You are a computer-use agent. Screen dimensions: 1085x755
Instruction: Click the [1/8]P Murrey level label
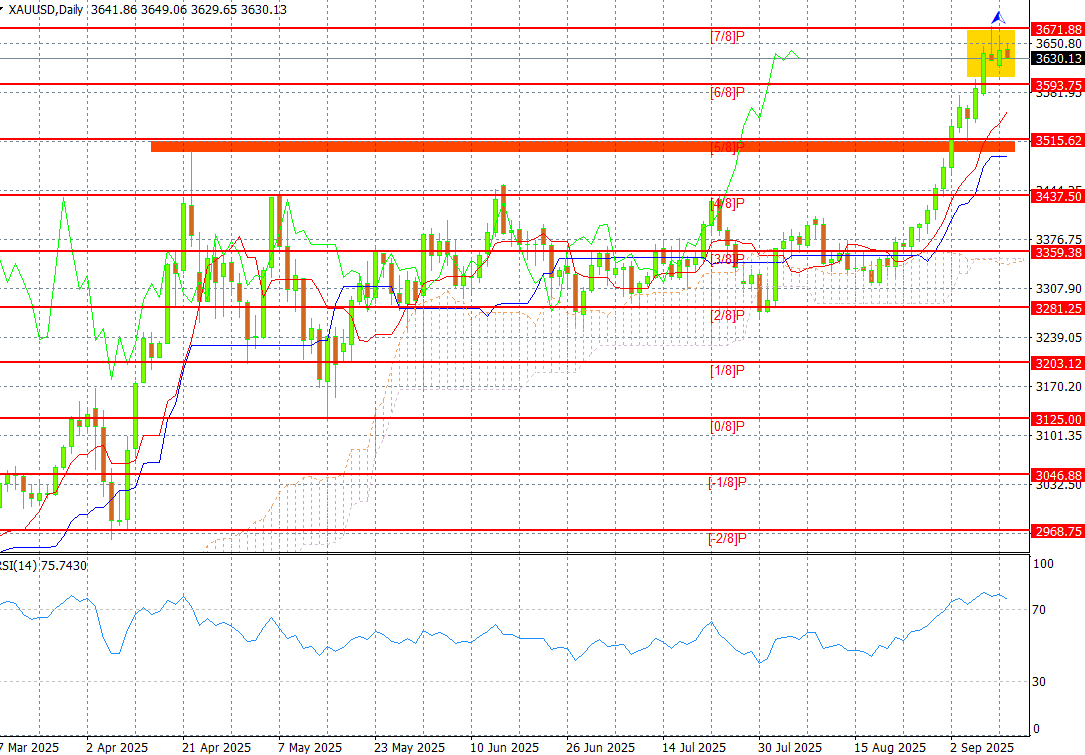[727, 371]
